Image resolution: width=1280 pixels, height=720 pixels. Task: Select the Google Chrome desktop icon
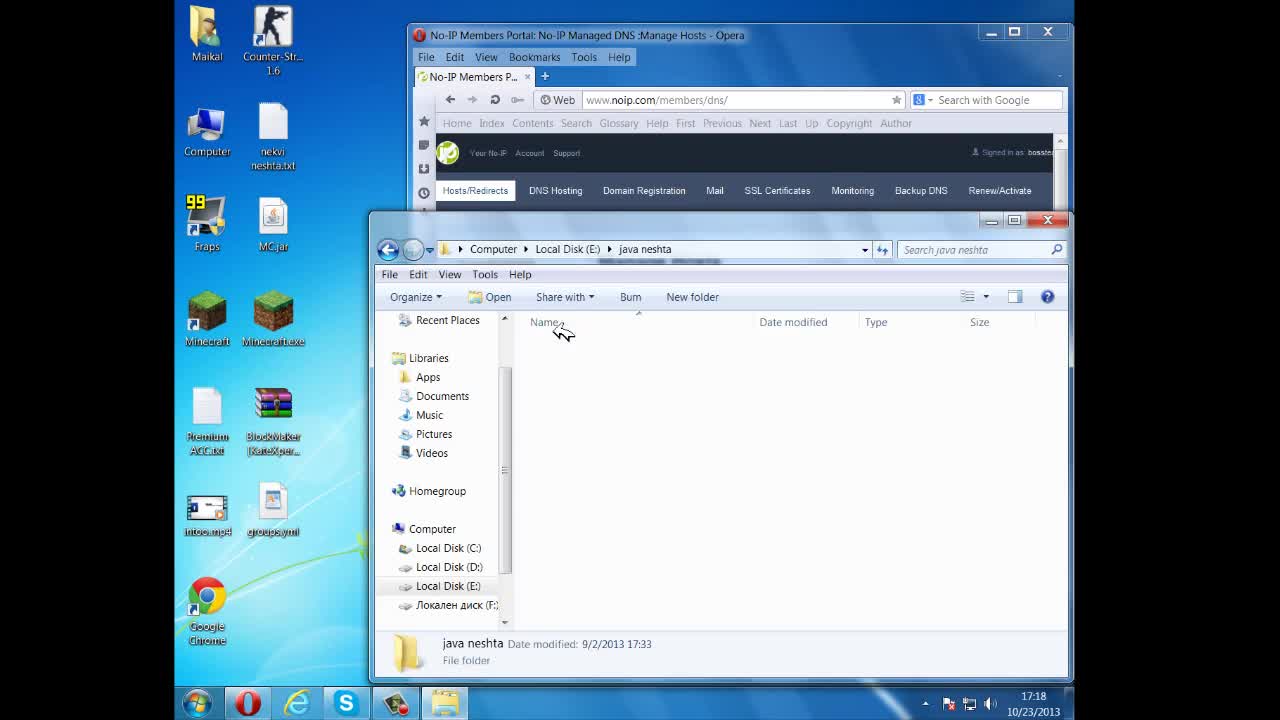[207, 611]
